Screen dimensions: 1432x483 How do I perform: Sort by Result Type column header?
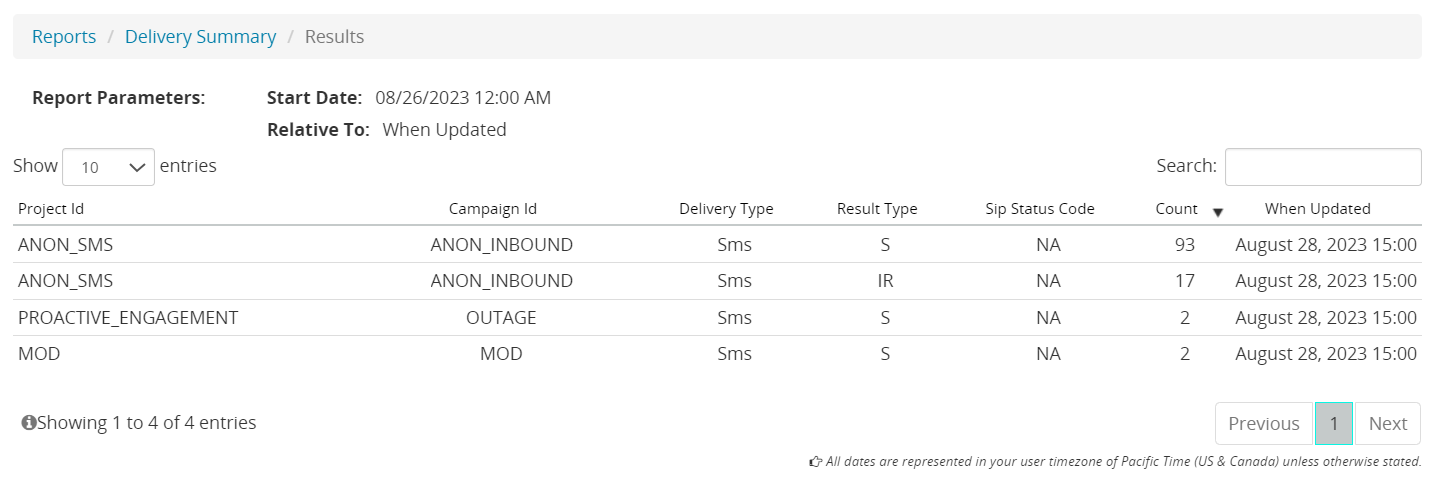tap(877, 209)
